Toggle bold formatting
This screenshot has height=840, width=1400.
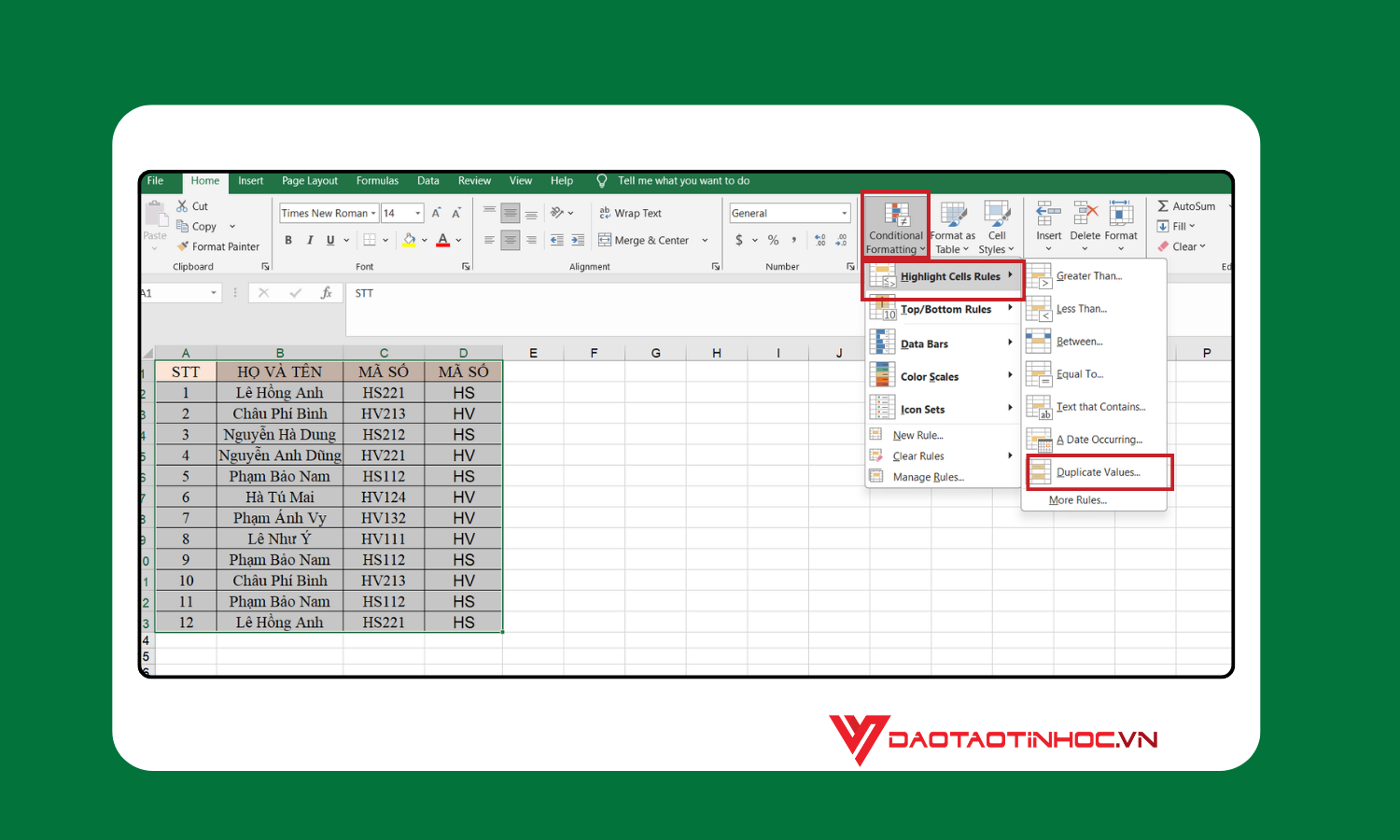click(287, 240)
